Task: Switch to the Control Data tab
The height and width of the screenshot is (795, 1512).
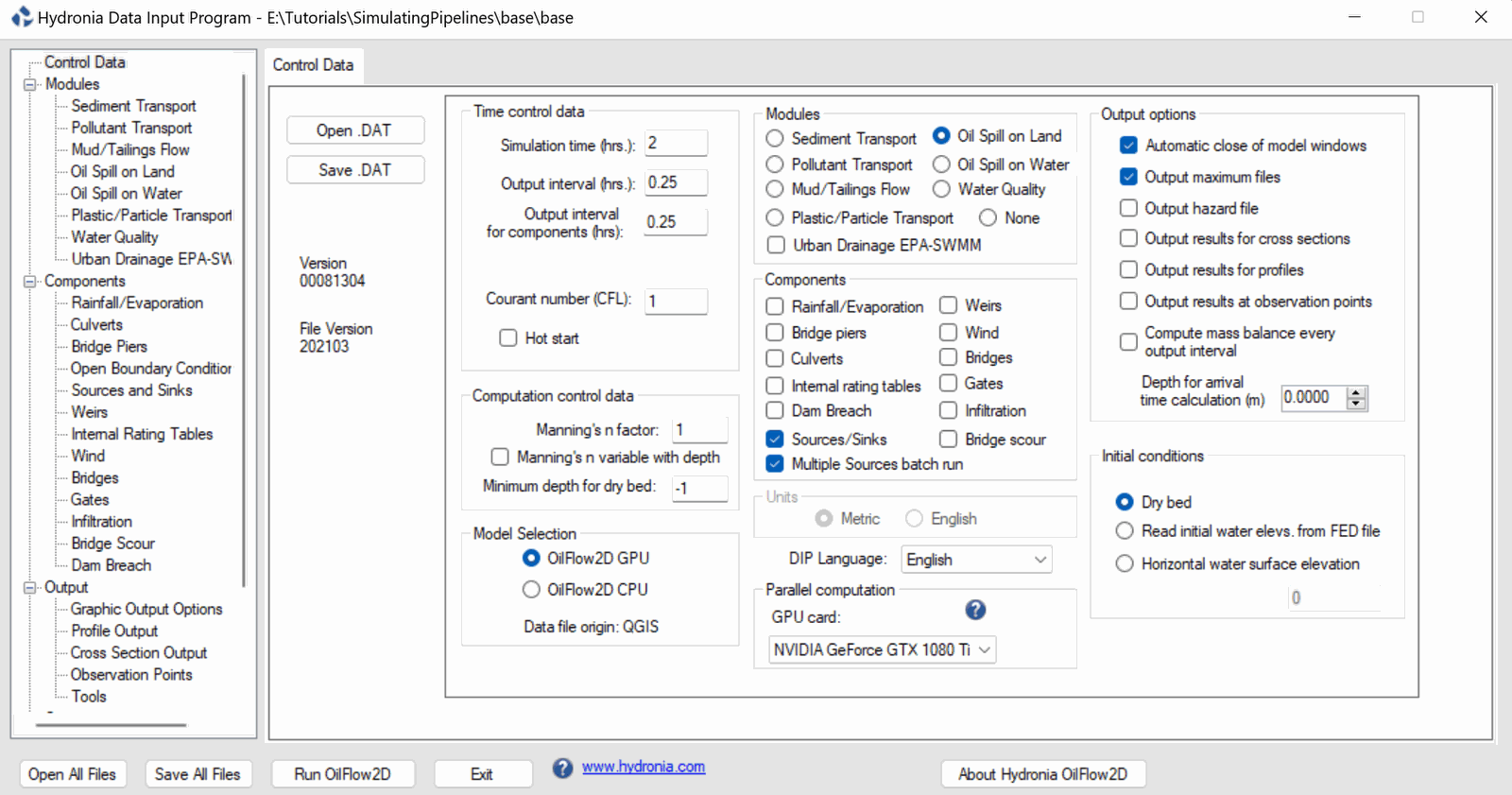Action: coord(313,65)
